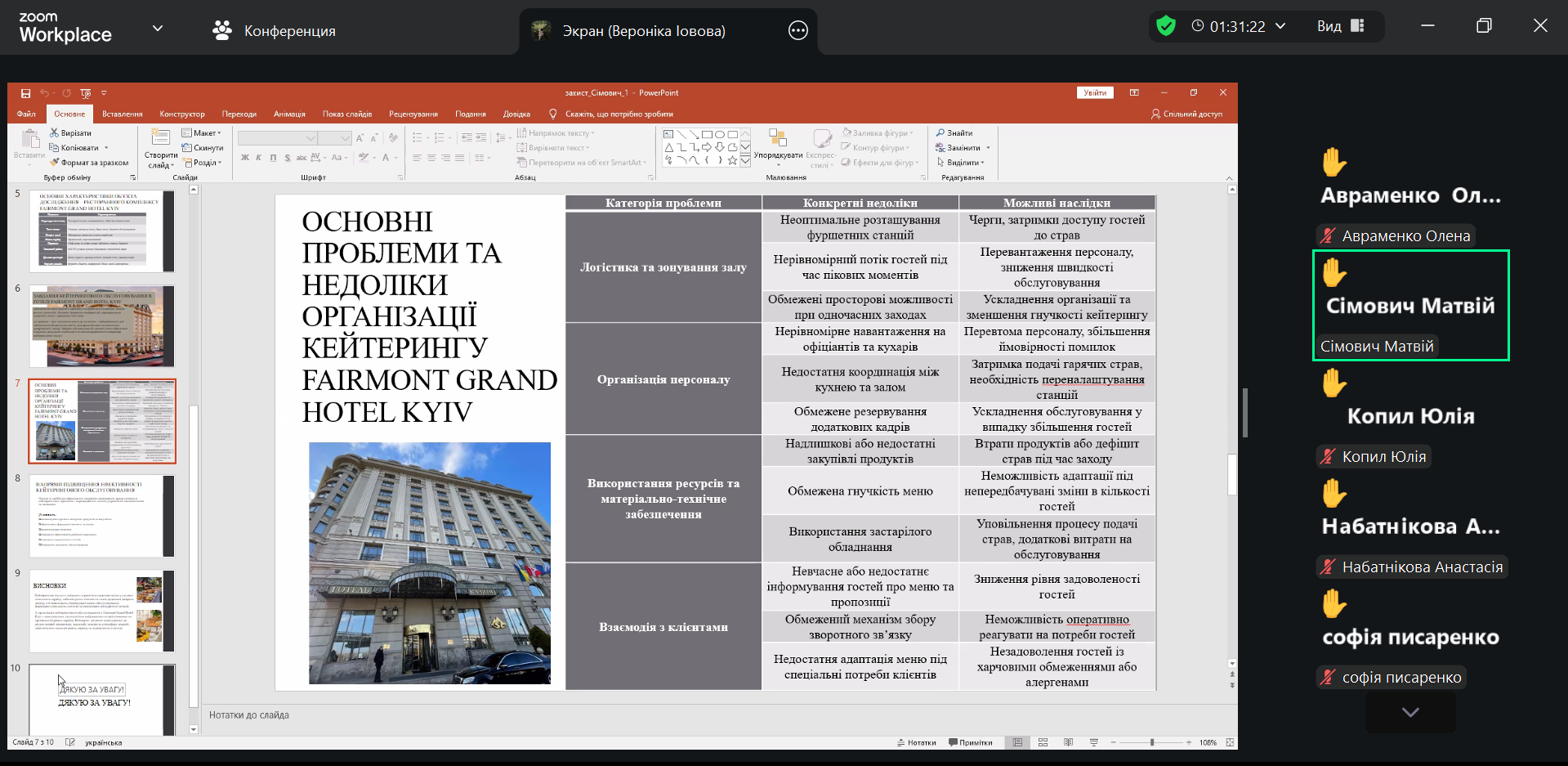Switch to slide sorter view icon
Viewport: 1568px width, 766px height.
[x=1043, y=742]
